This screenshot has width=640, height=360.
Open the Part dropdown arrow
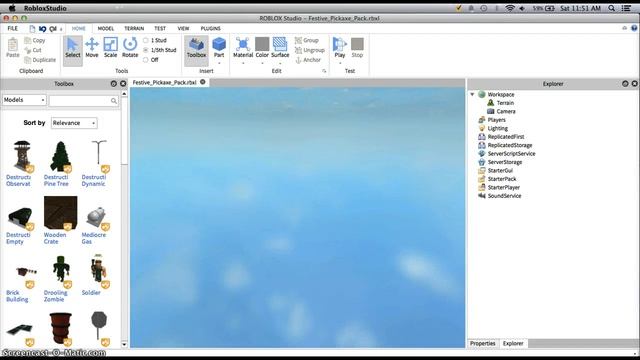(x=219, y=63)
